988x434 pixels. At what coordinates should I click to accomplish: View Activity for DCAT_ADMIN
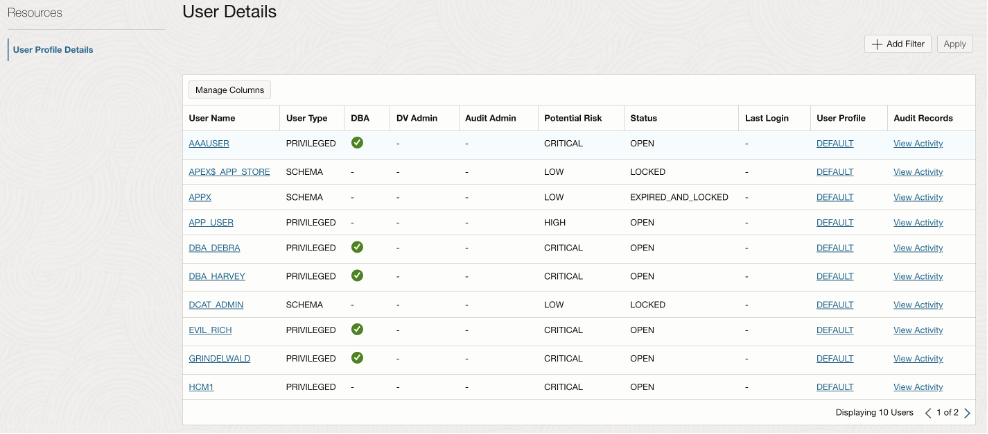[x=918, y=305]
